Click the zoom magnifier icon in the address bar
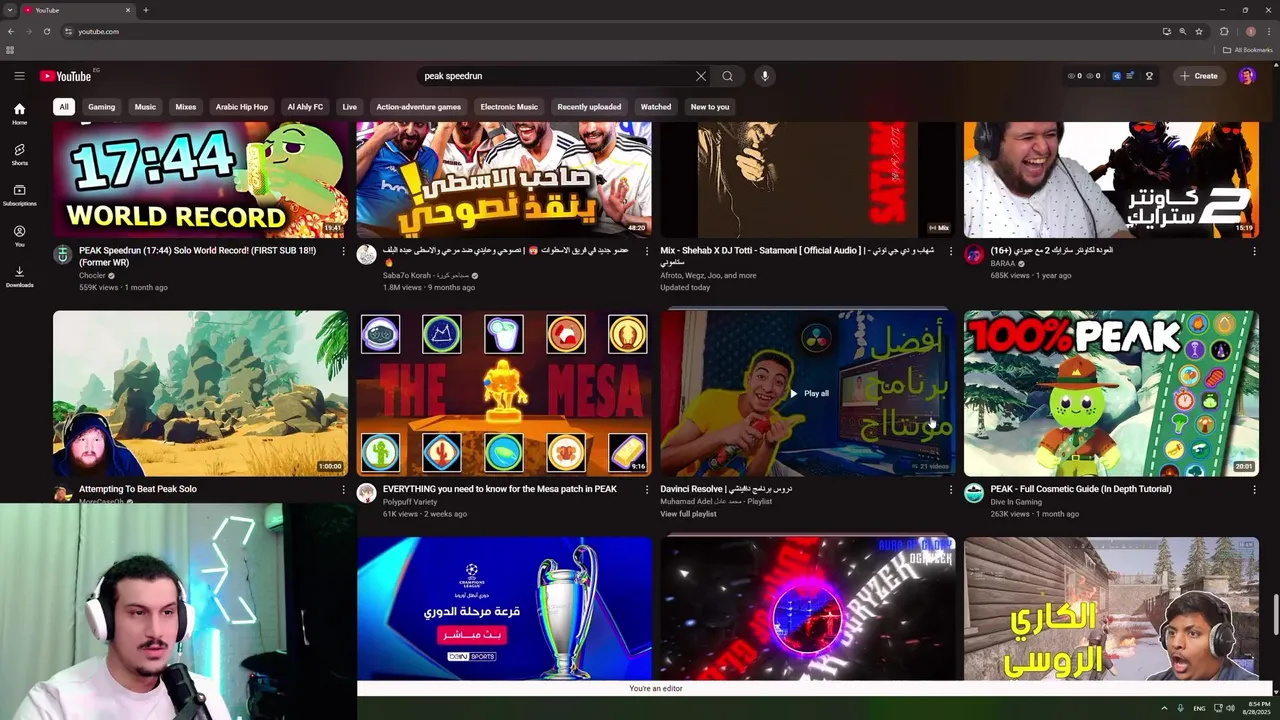 [x=1183, y=31]
